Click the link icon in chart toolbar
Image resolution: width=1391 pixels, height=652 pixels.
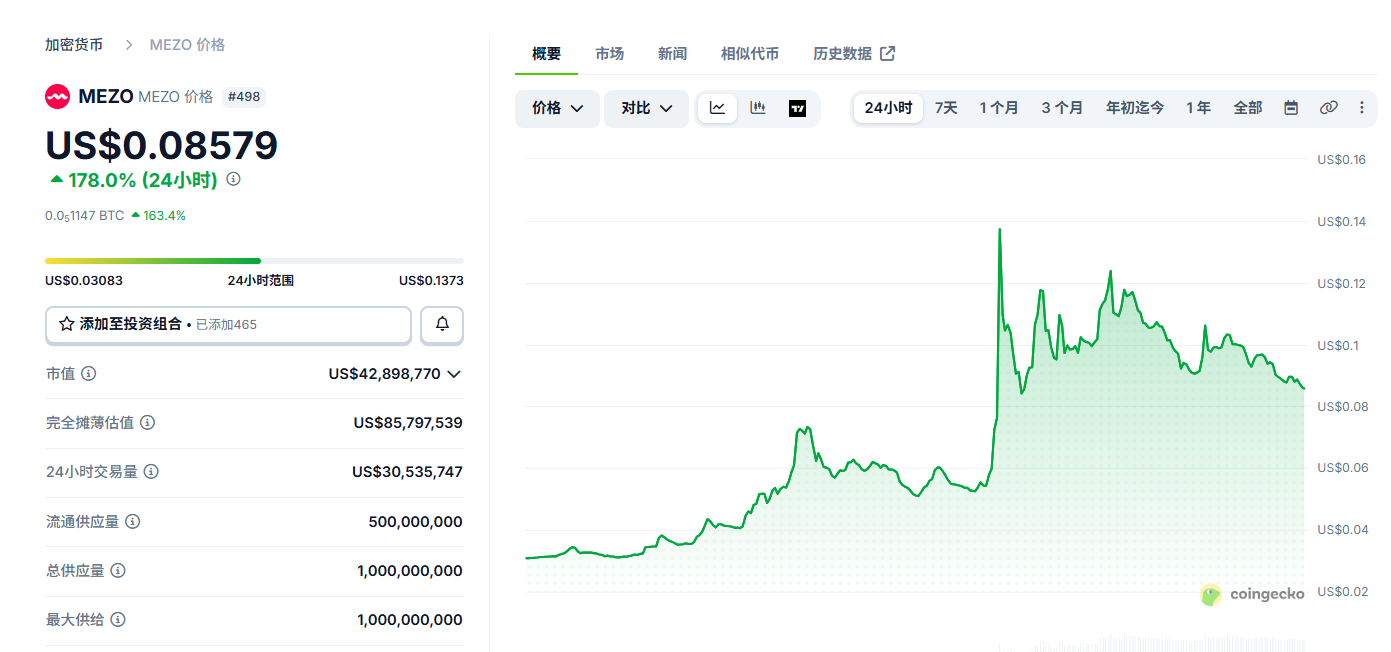click(1328, 108)
